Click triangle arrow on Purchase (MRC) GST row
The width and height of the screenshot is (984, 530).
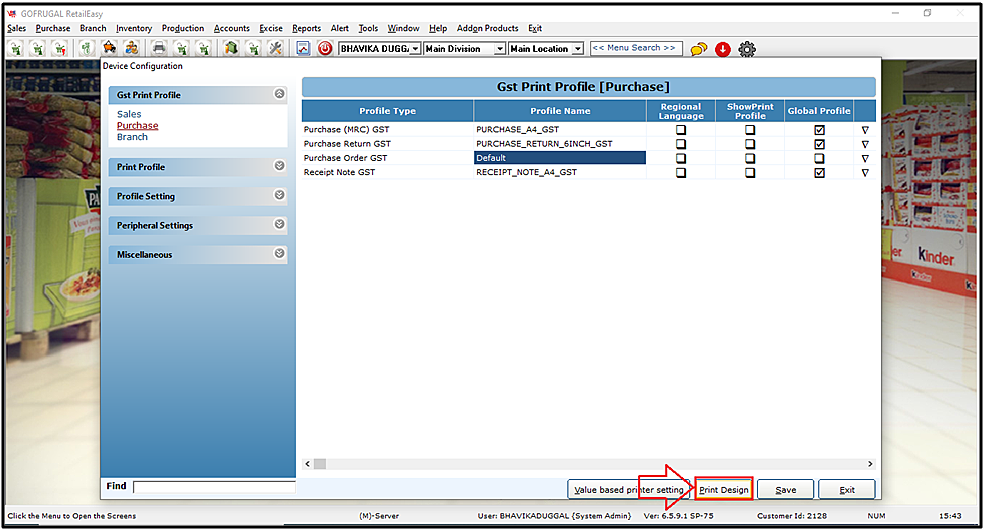(x=865, y=130)
